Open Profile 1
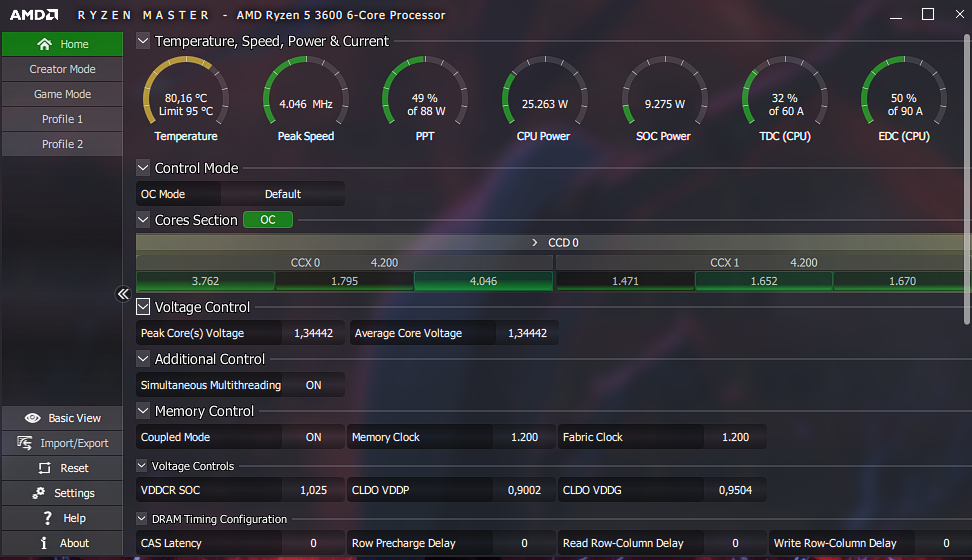Image resolution: width=972 pixels, height=560 pixels. point(62,118)
